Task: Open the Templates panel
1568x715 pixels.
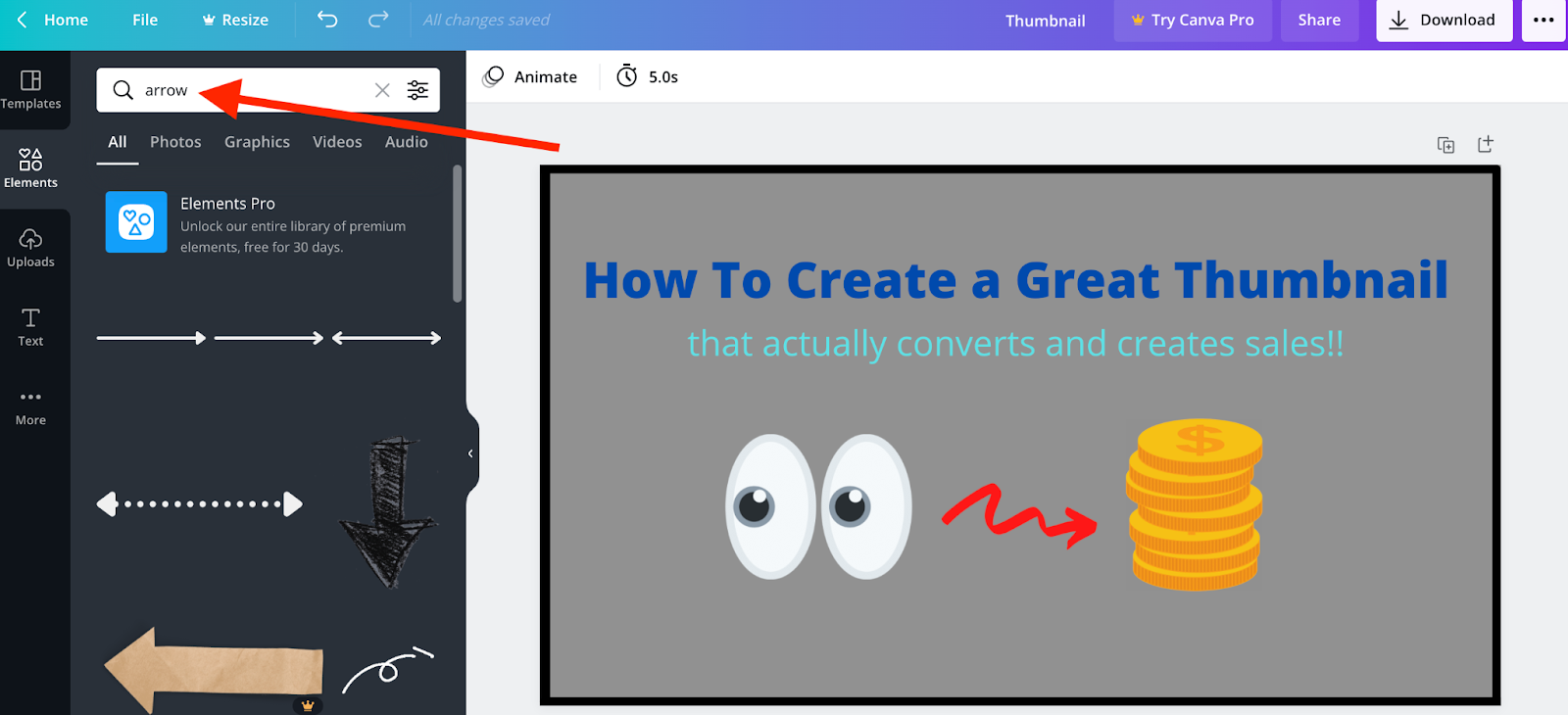Action: coord(30,89)
